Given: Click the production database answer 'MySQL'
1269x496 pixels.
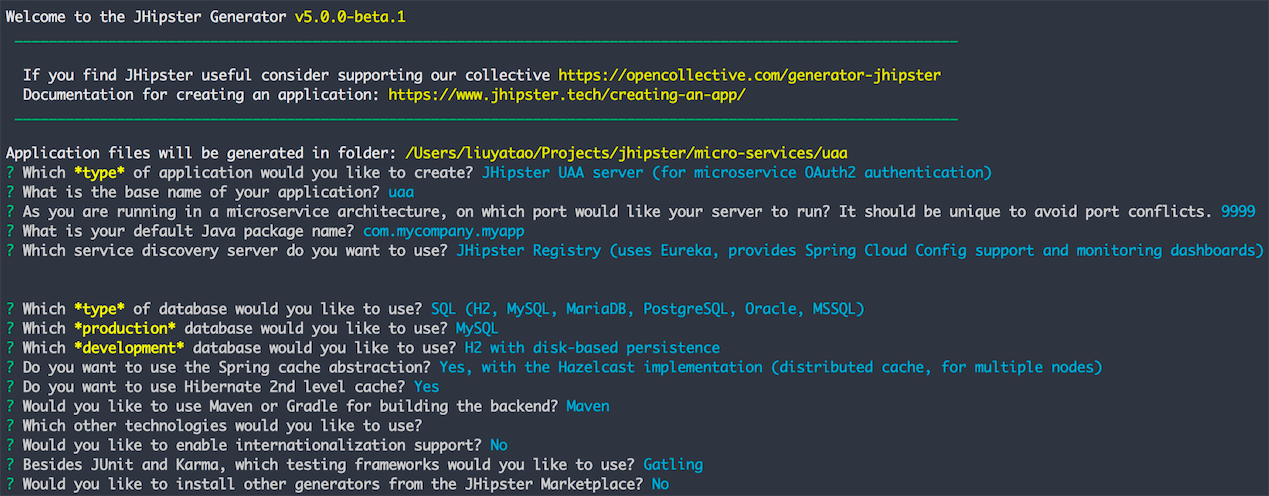Looking at the screenshot, I should (x=477, y=328).
